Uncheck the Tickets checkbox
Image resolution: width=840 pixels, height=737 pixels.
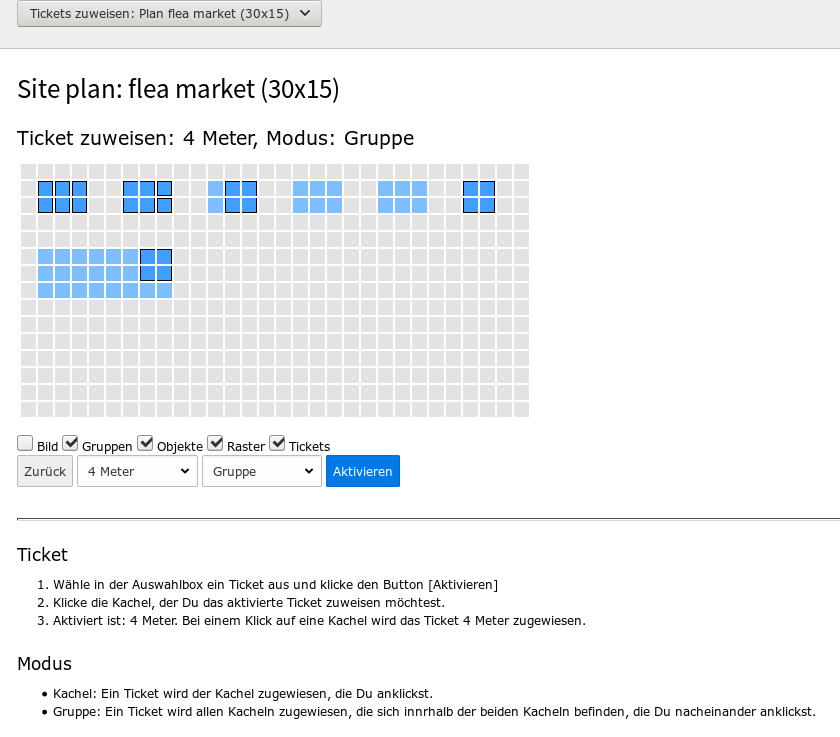point(277,443)
